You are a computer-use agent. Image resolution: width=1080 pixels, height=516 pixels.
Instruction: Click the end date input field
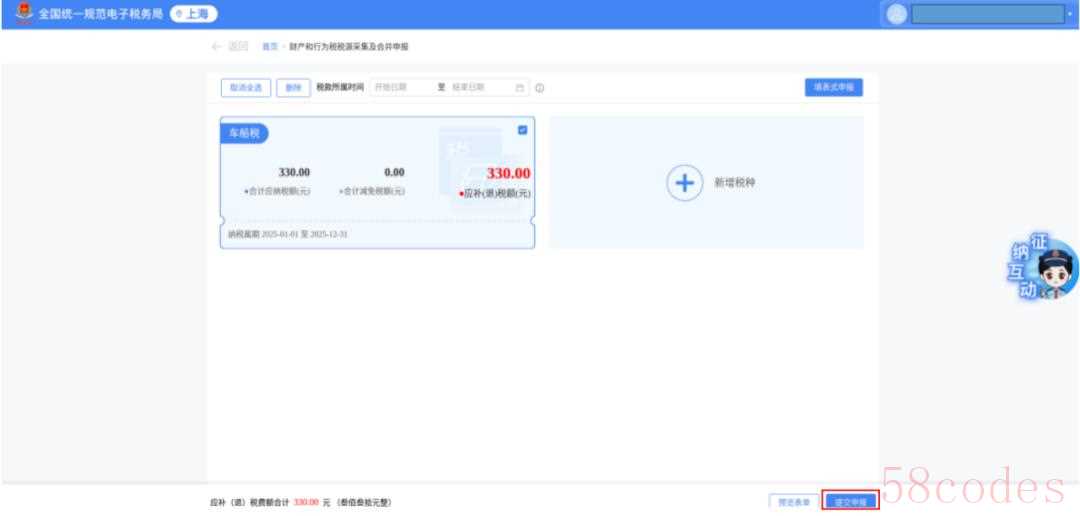pyautogui.click(x=480, y=88)
